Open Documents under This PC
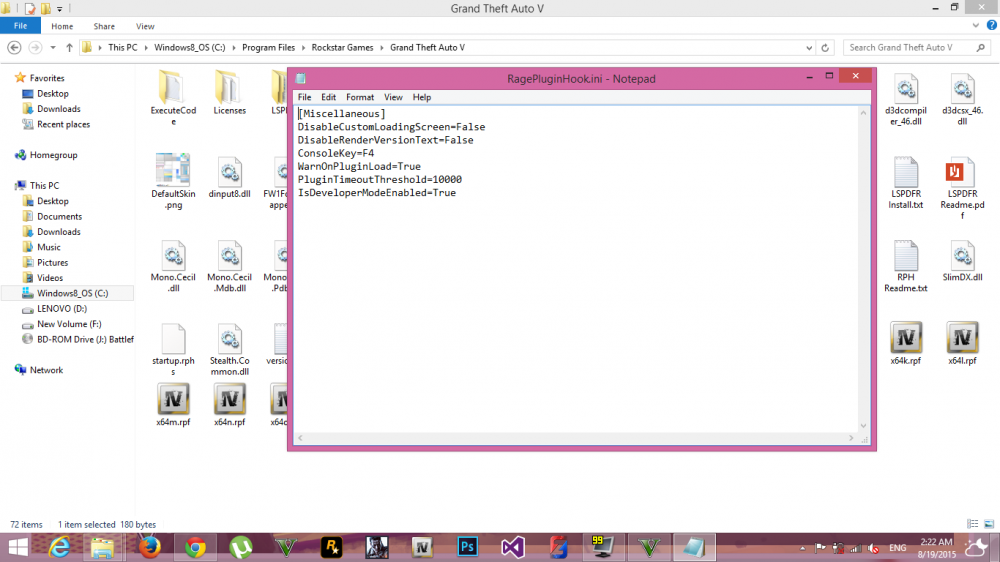The height and width of the screenshot is (562, 1000). click(x=59, y=216)
